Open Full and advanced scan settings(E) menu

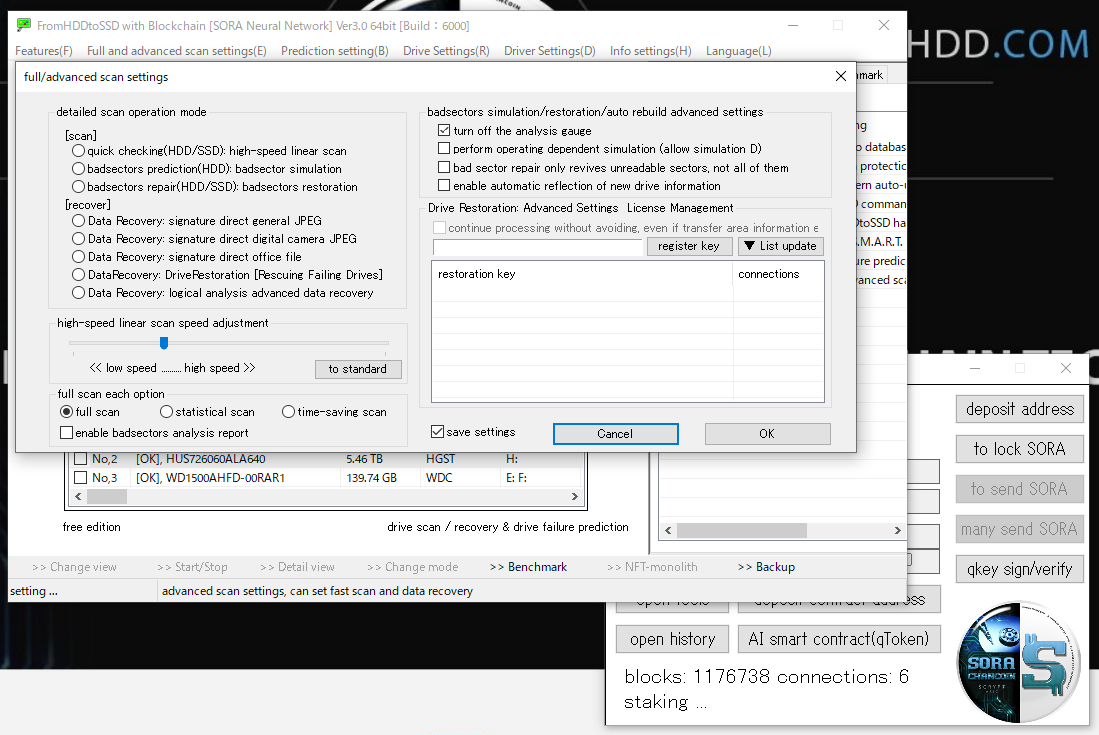click(x=177, y=51)
